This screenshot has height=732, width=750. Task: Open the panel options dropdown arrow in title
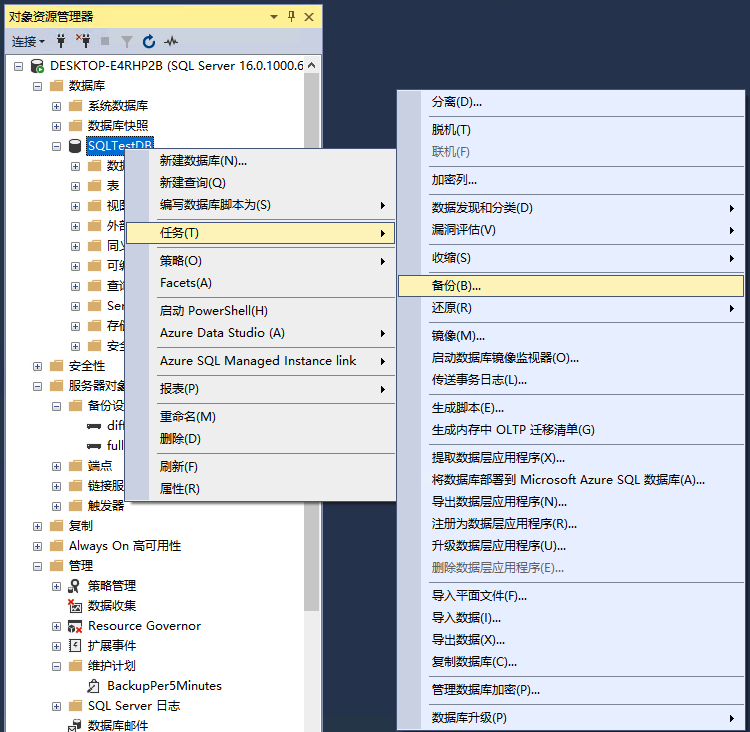click(x=274, y=17)
